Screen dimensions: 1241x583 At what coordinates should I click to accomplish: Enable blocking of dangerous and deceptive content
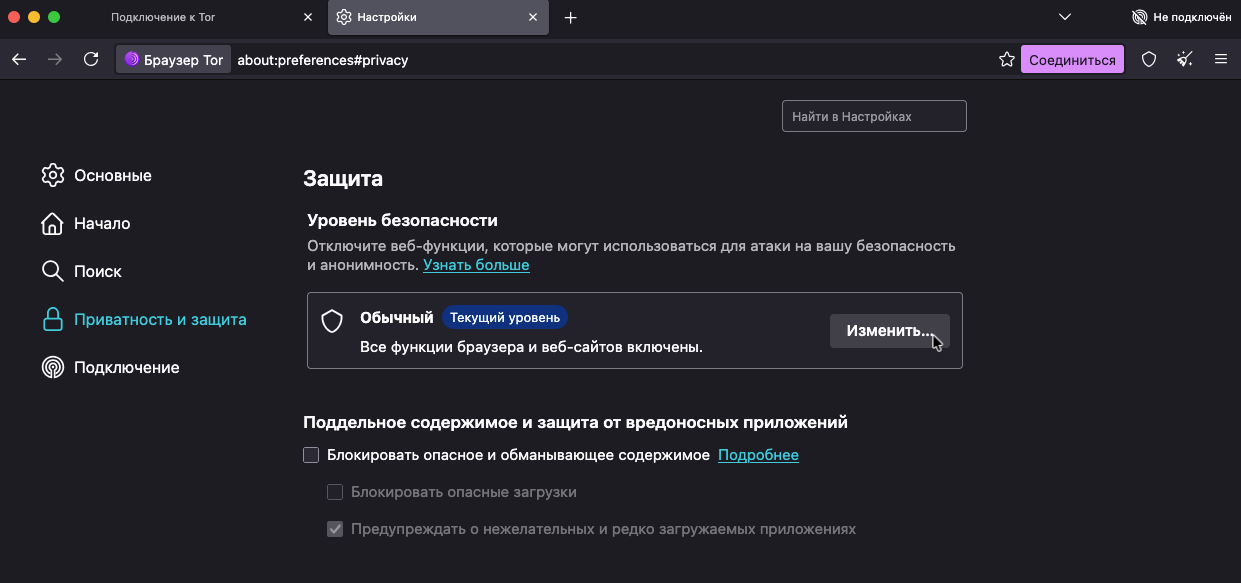(311, 454)
